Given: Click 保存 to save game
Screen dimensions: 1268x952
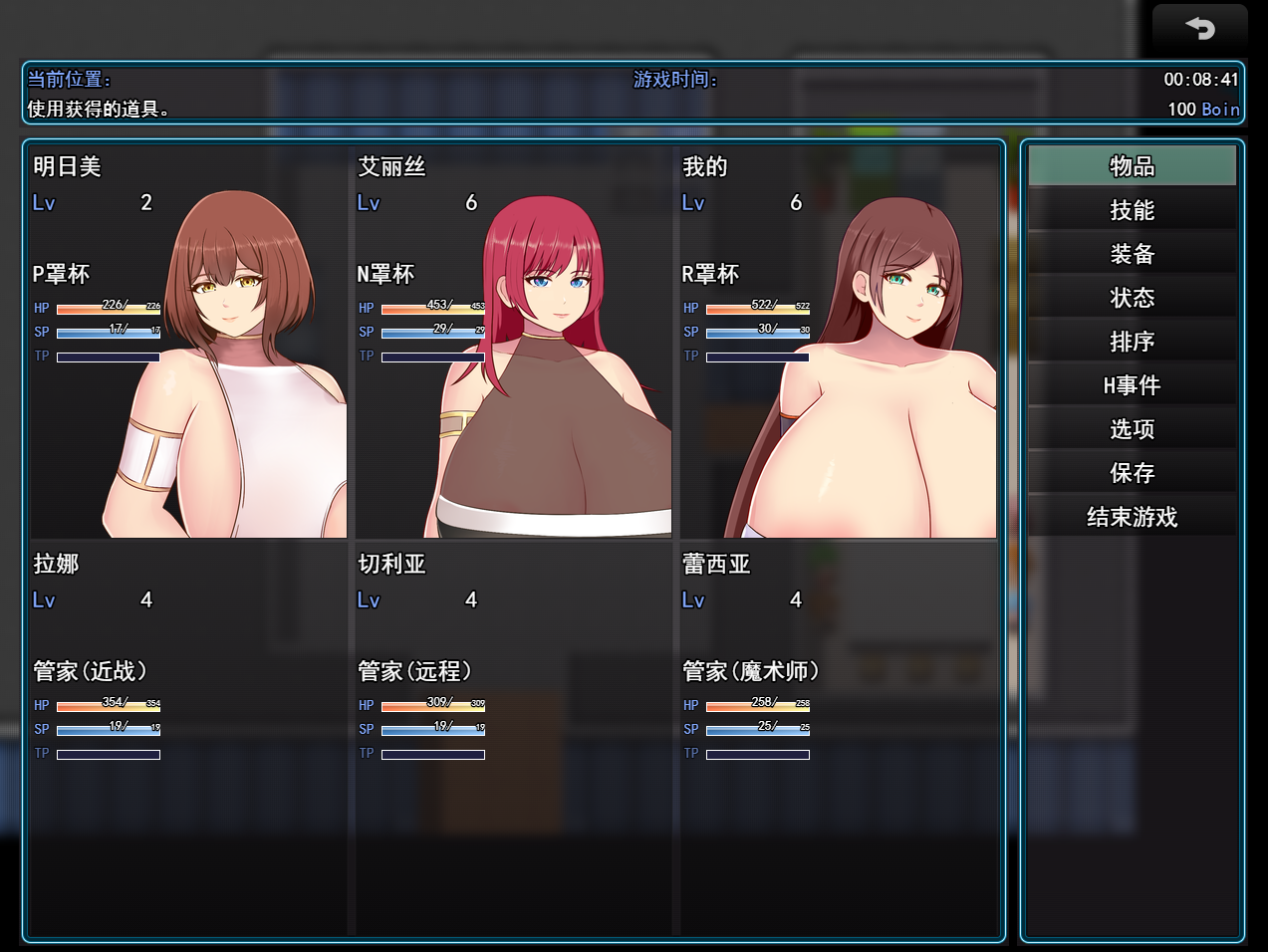Looking at the screenshot, I should click(1132, 473).
